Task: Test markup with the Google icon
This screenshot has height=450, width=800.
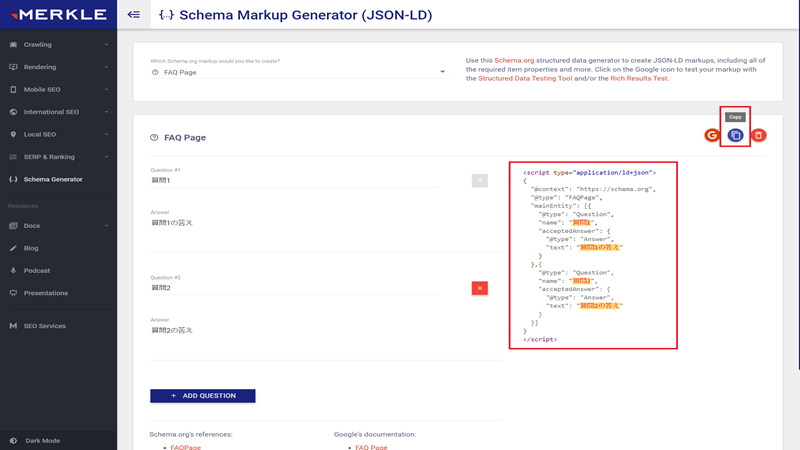Action: coord(712,135)
